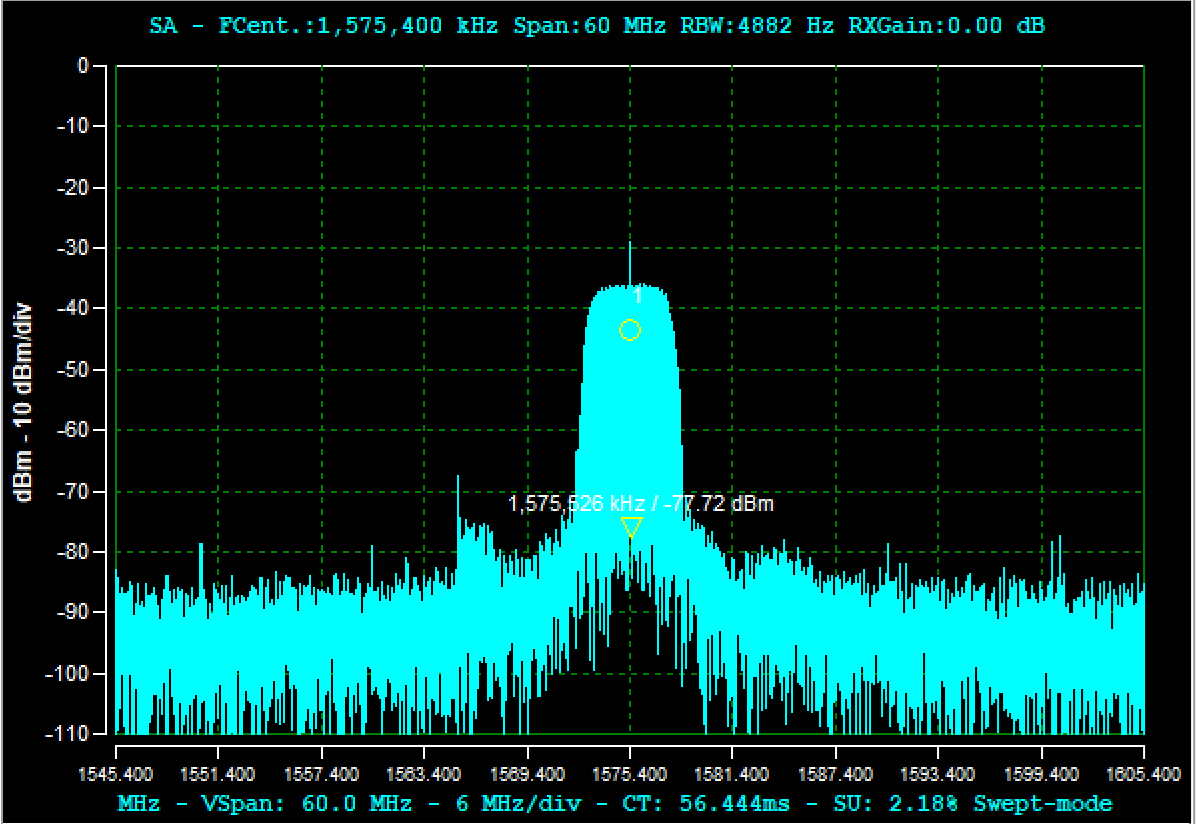
Task: Click the 'RXGain:0.00 dB' header value
Action: point(947,26)
